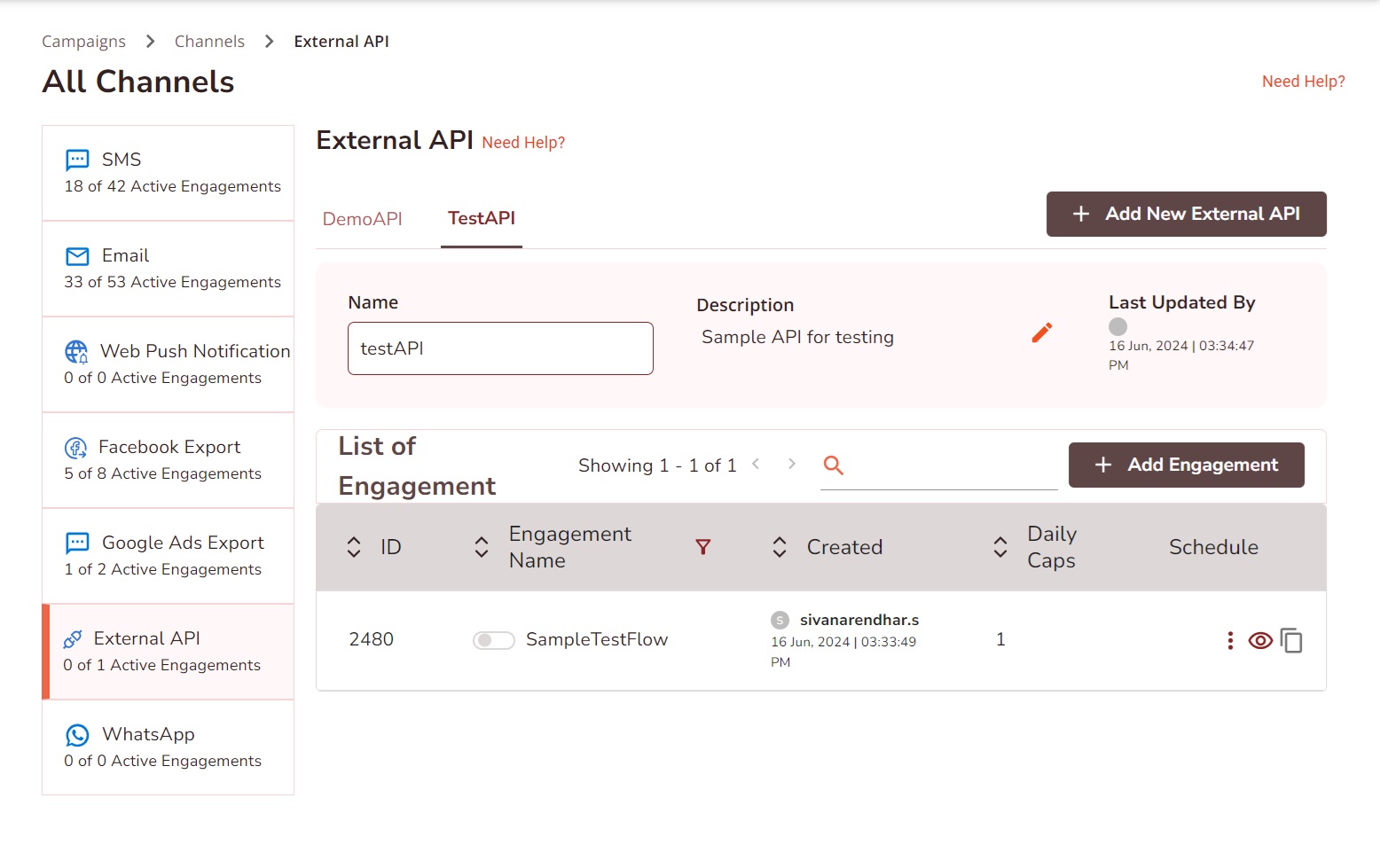Sort engagements by Created column

tap(780, 547)
